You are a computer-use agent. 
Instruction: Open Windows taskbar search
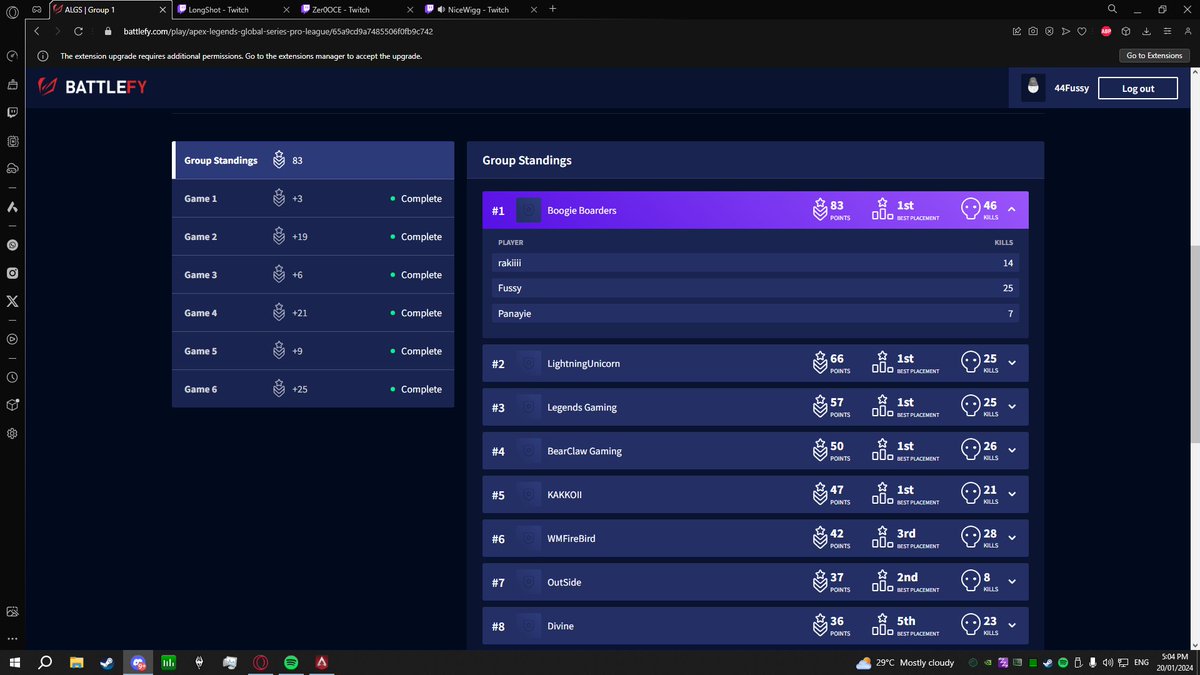point(45,662)
